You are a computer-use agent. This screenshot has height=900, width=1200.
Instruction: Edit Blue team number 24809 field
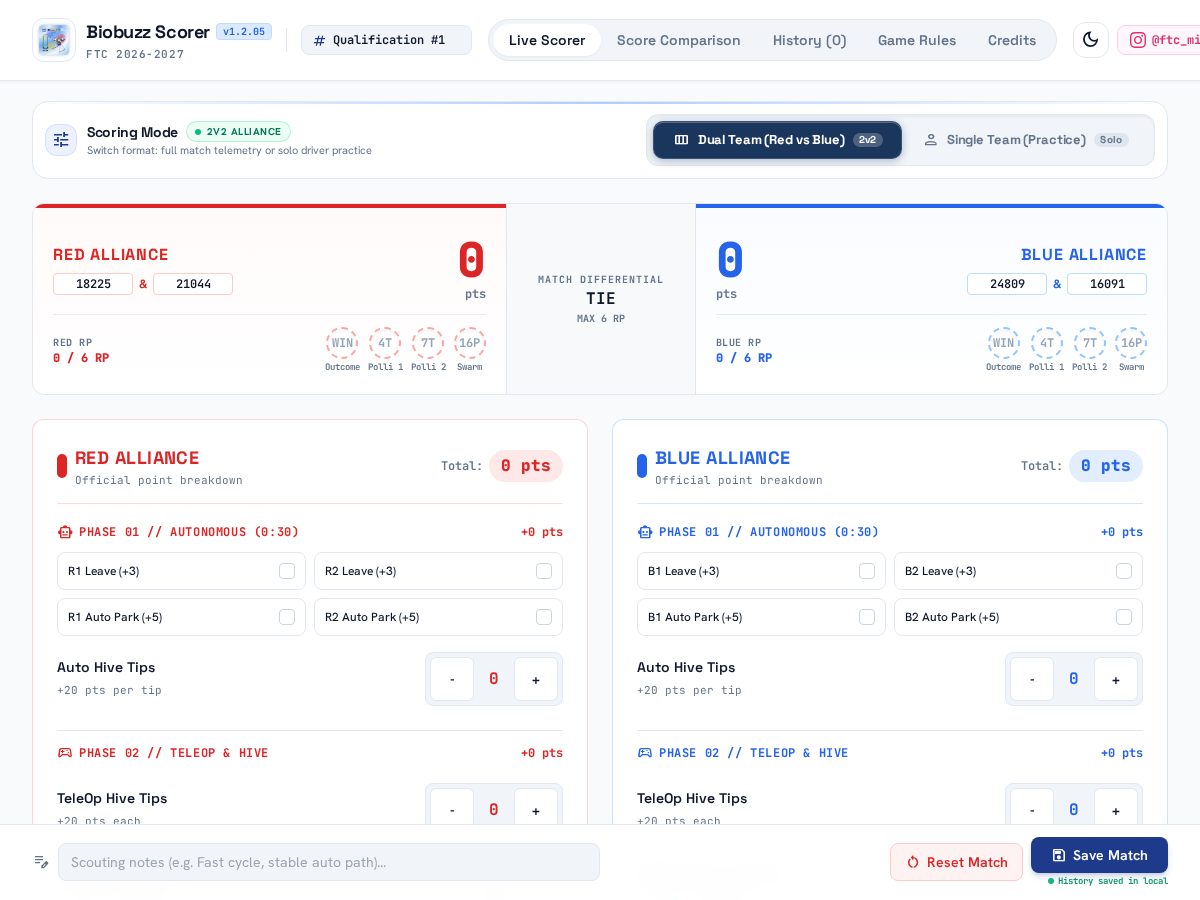point(1007,284)
